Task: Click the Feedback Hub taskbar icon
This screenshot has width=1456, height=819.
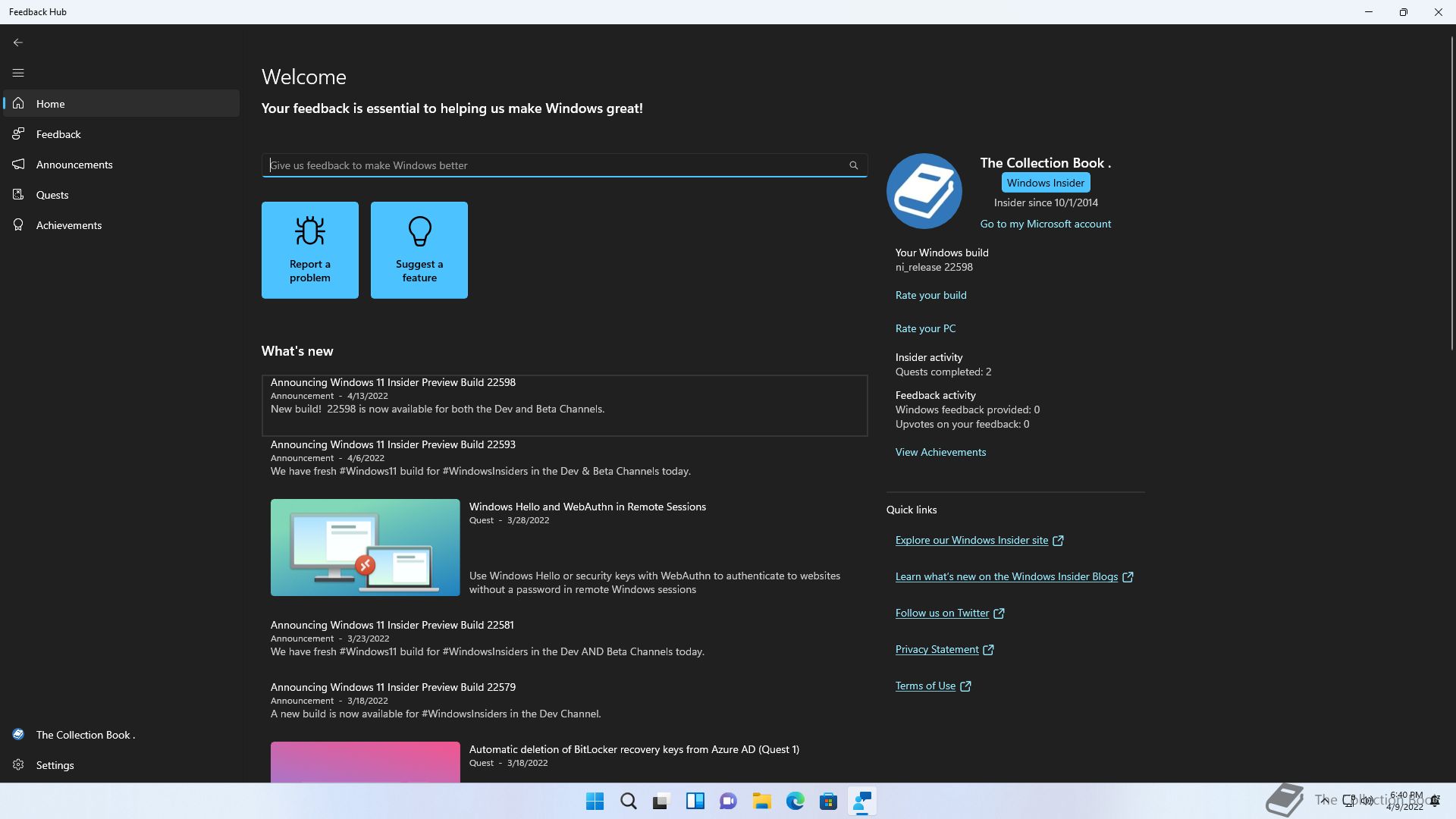Action: (862, 801)
